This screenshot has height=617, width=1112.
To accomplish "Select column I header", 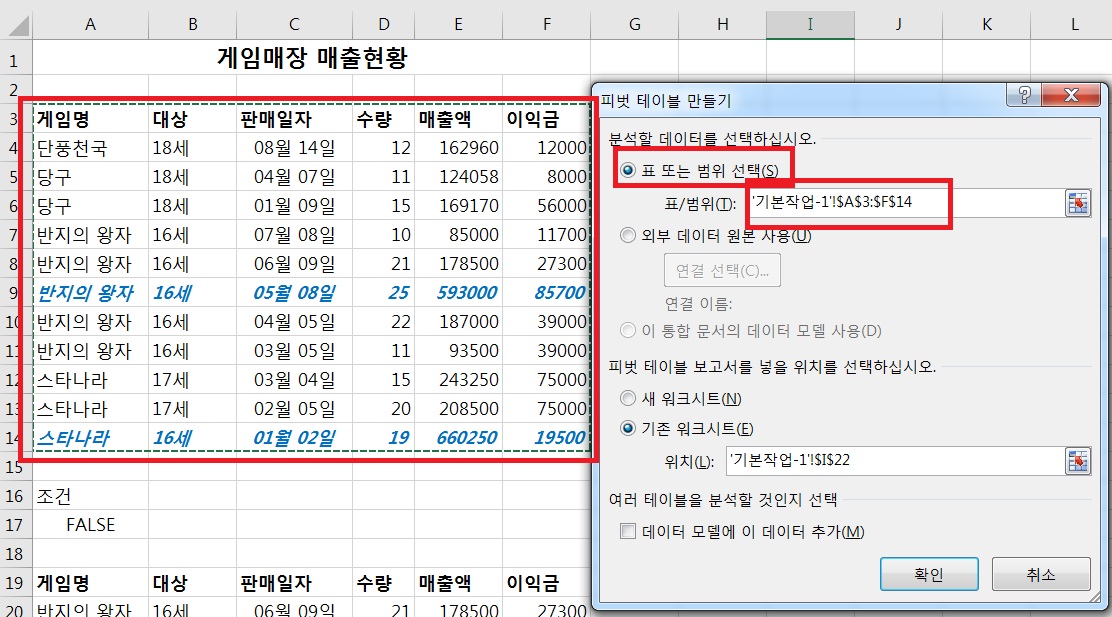I will tap(810, 24).
